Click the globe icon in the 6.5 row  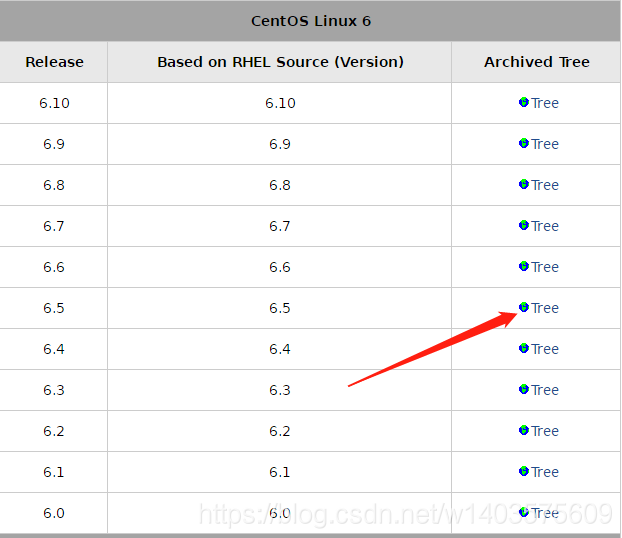coord(524,307)
